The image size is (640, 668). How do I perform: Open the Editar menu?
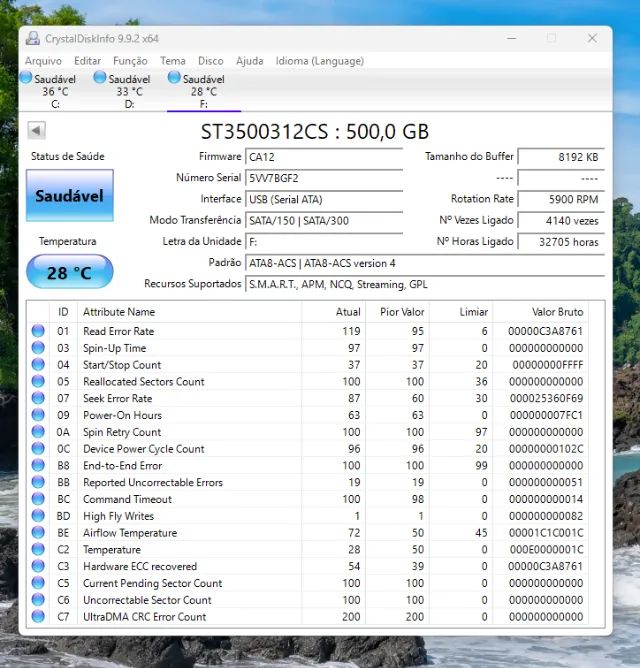coord(87,61)
